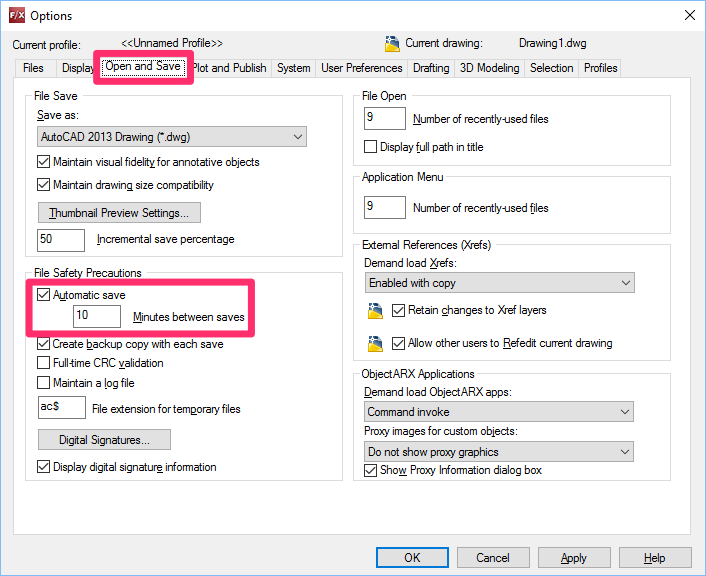The image size is (706, 576).
Task: Go to the 3D Modeling tab
Action: tap(489, 68)
